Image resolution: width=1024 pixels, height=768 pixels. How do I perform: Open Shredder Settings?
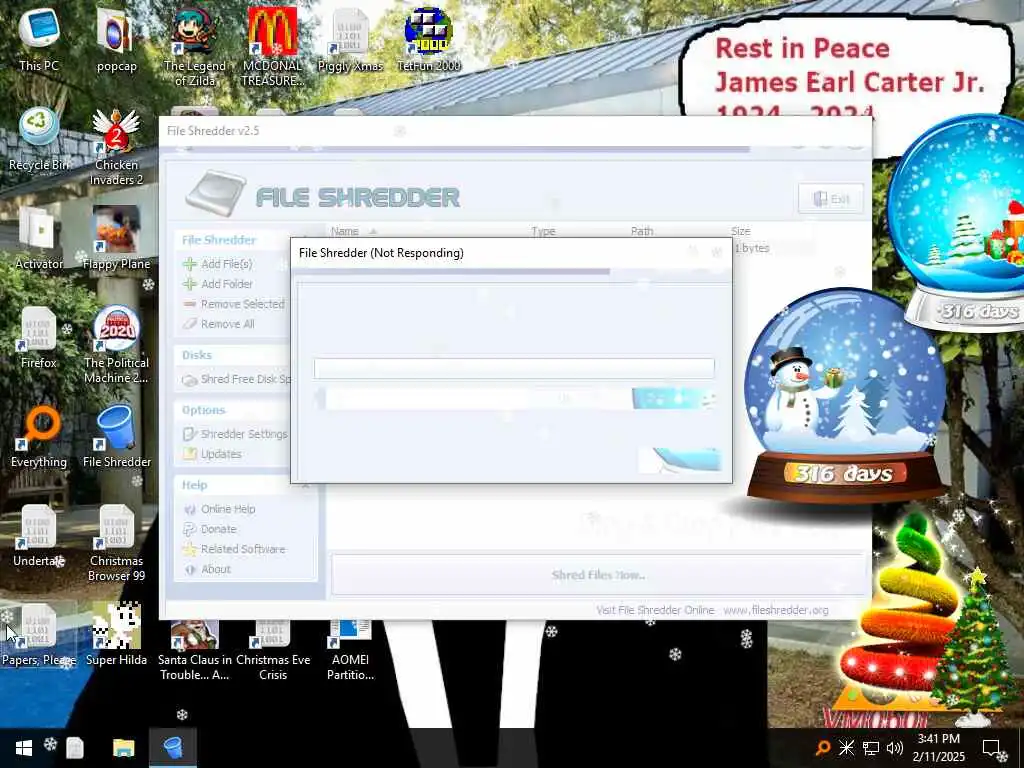(235, 434)
